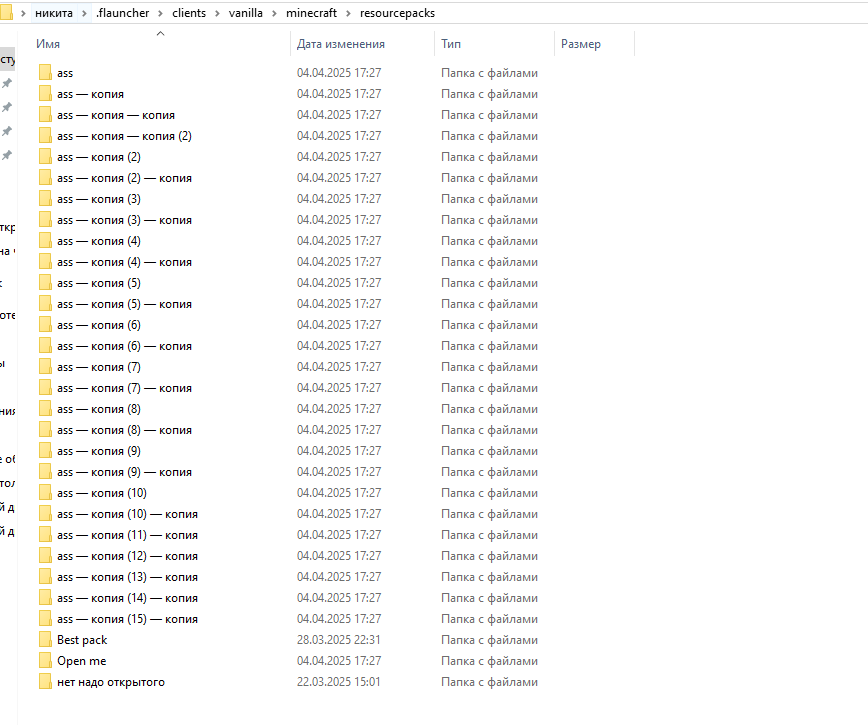Click the folder icon for "ass — копия (7)"
This screenshot has width=868, height=725.
45,367
